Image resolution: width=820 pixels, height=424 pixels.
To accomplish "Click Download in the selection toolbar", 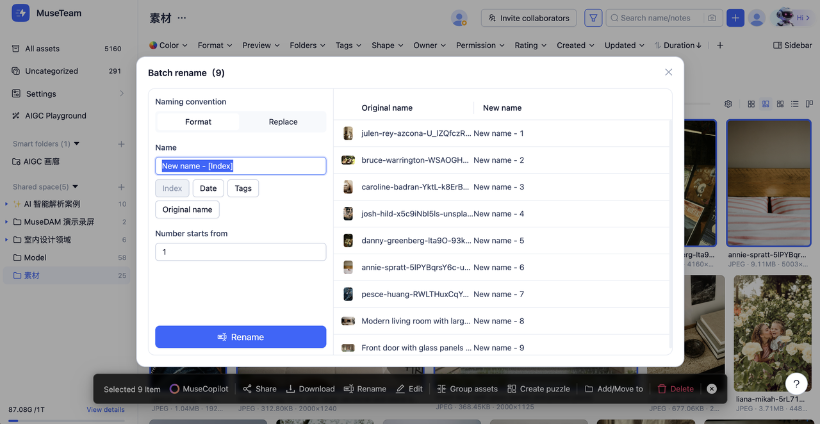I will (x=310, y=388).
